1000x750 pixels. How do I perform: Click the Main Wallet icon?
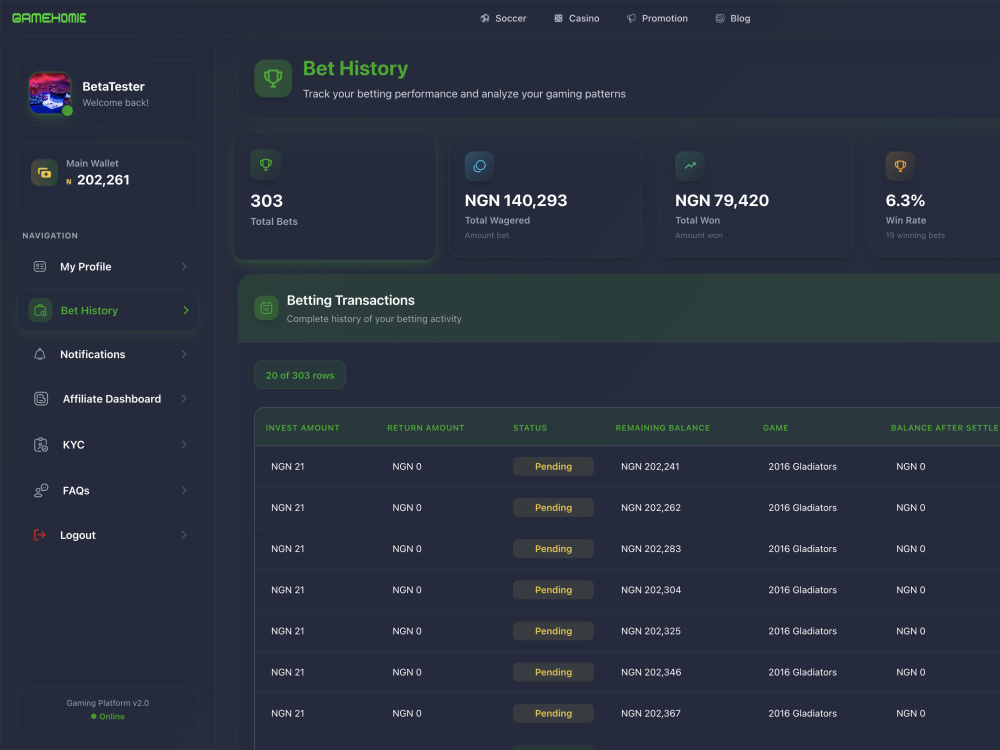pos(44,173)
